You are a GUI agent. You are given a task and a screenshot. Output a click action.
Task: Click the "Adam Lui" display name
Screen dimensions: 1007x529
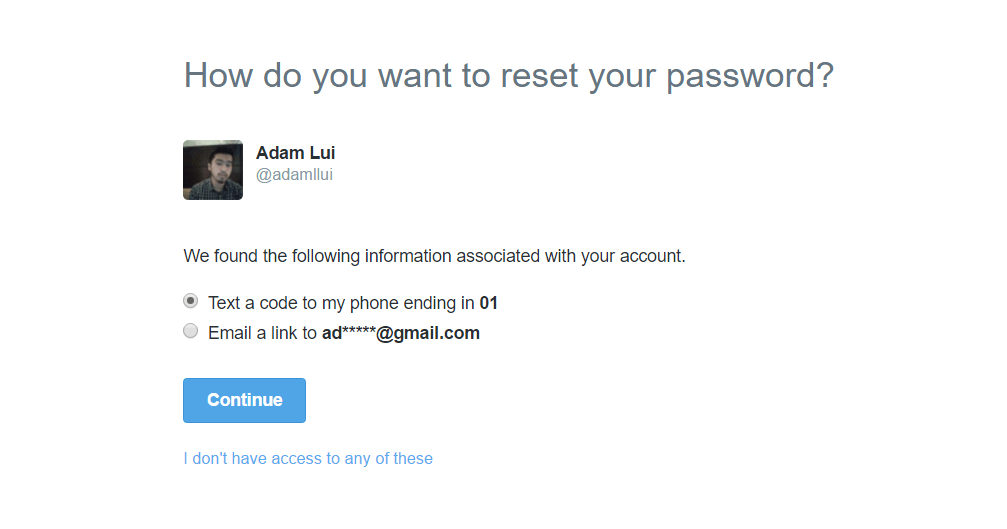[x=295, y=153]
